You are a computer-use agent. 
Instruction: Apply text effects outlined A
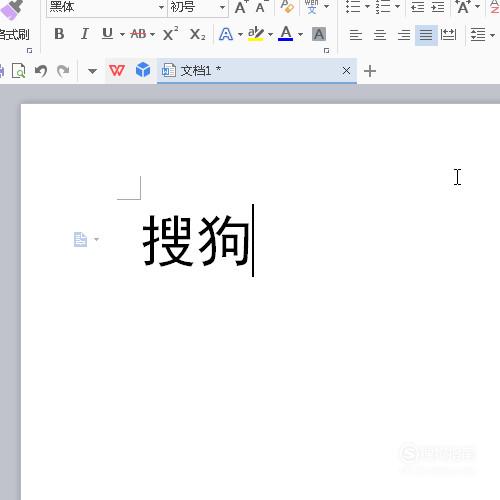coord(226,34)
